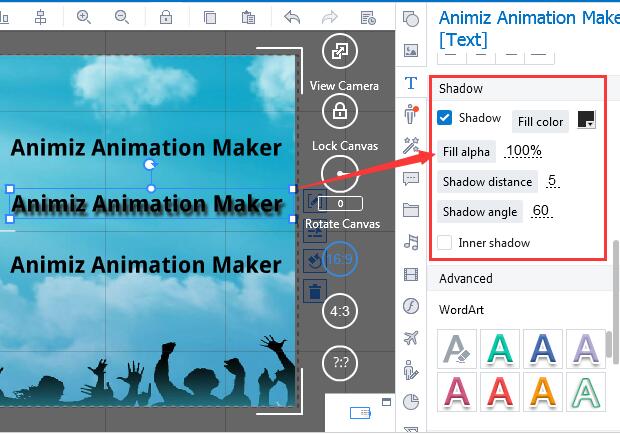The image size is (620, 434).
Task: Open the film strip video icon
Action: (411, 274)
